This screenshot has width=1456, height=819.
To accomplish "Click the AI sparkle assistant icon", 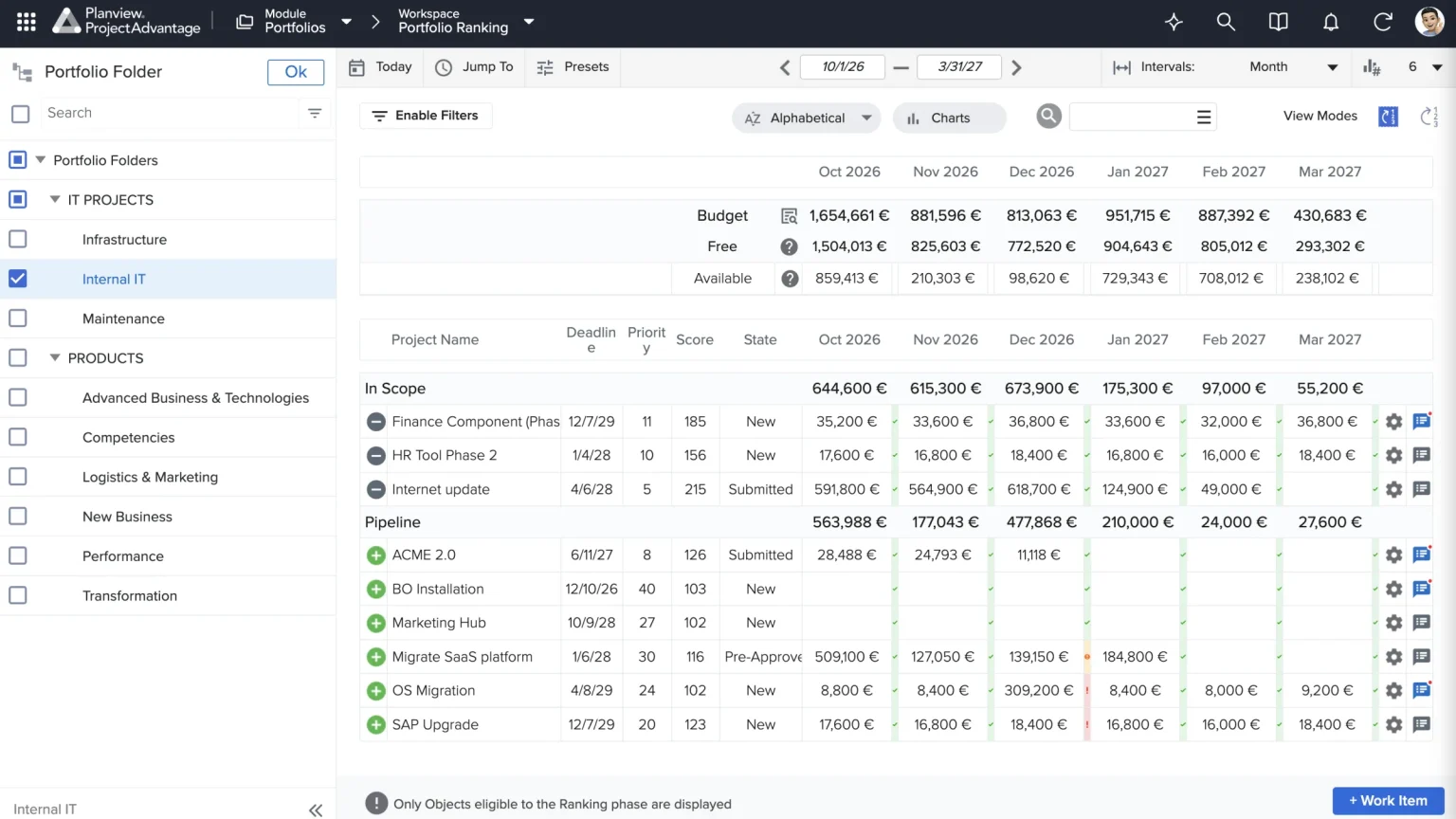I will (1174, 22).
